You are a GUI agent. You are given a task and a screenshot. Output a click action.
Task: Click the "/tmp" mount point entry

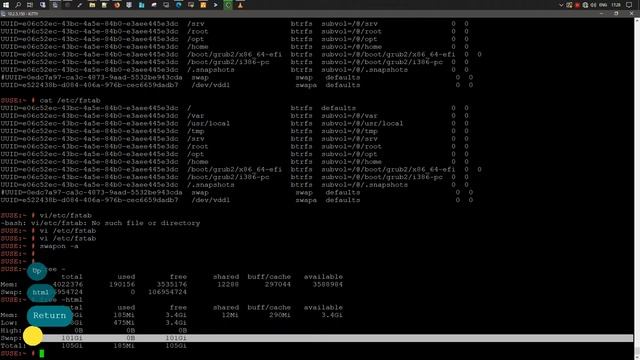196,131
